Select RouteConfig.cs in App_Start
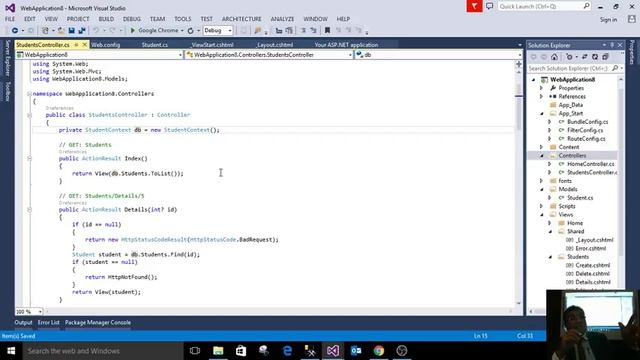Screen dimensions: 640x360 point(586,139)
